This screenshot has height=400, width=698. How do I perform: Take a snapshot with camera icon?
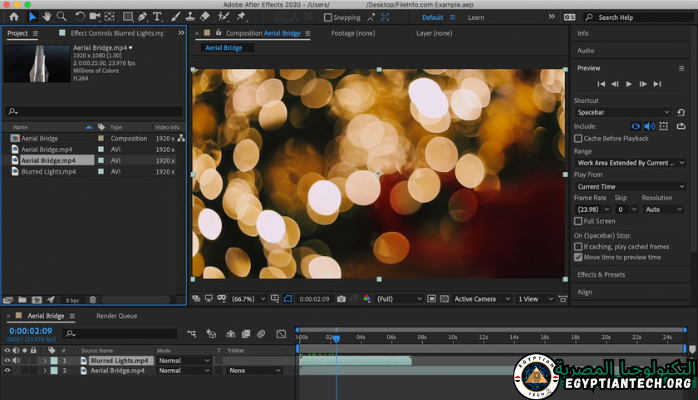click(341, 299)
